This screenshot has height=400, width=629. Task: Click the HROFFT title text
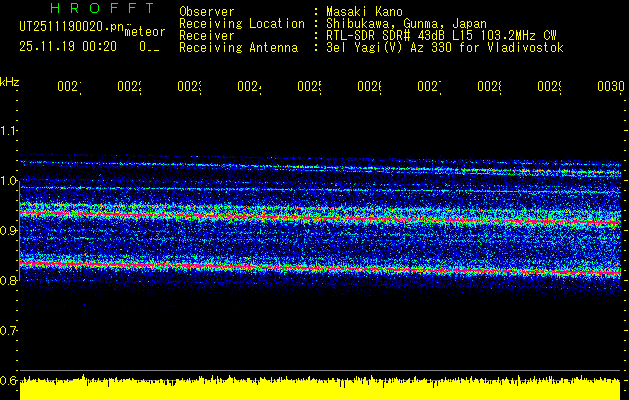coord(103,8)
